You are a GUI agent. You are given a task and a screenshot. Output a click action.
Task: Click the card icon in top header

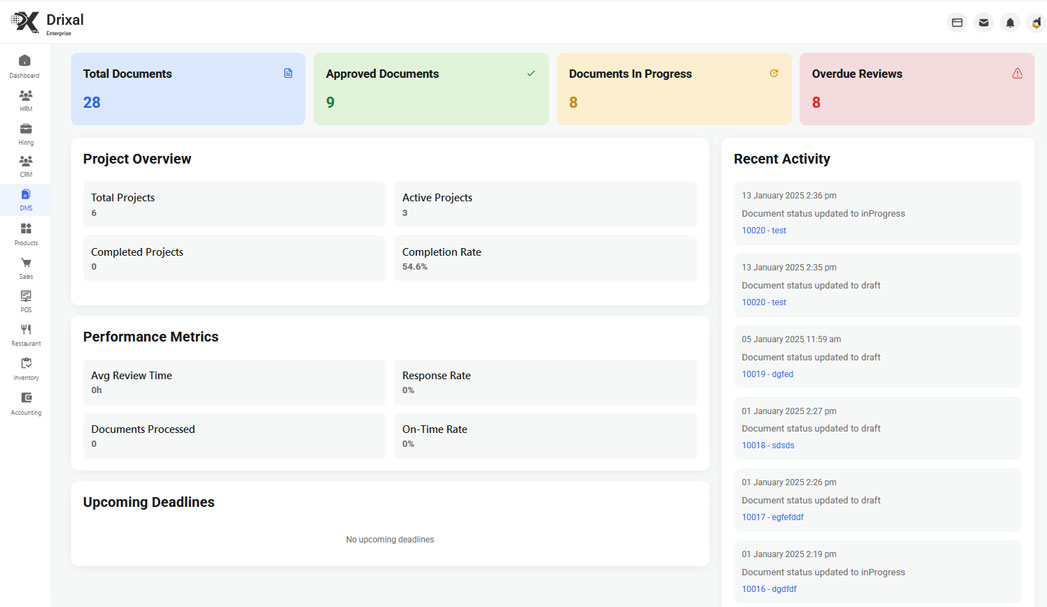(957, 22)
